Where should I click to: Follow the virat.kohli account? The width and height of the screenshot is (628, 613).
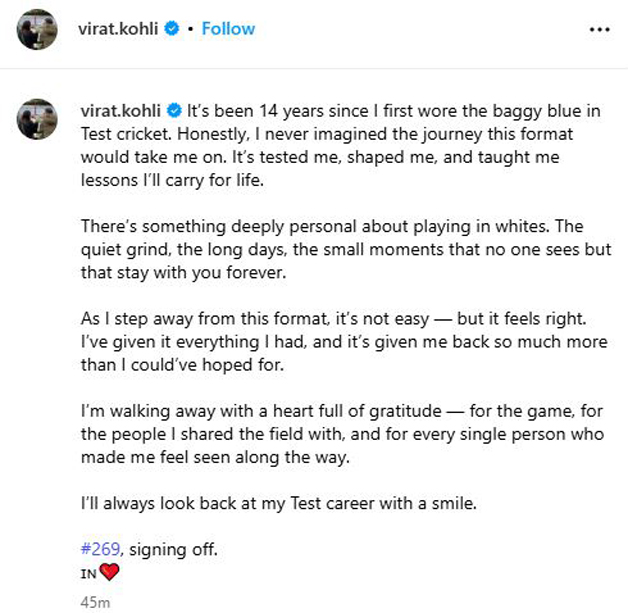[228, 29]
